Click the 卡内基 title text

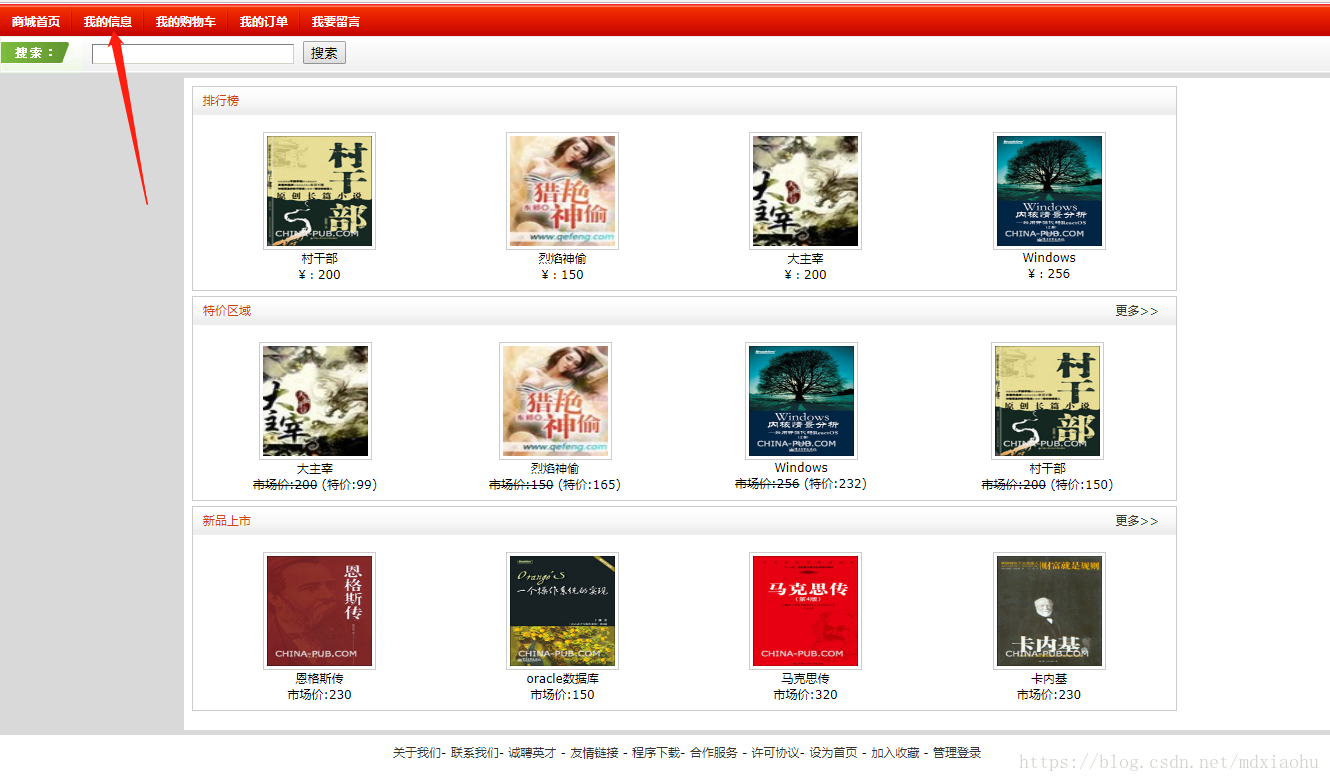coord(1049,679)
